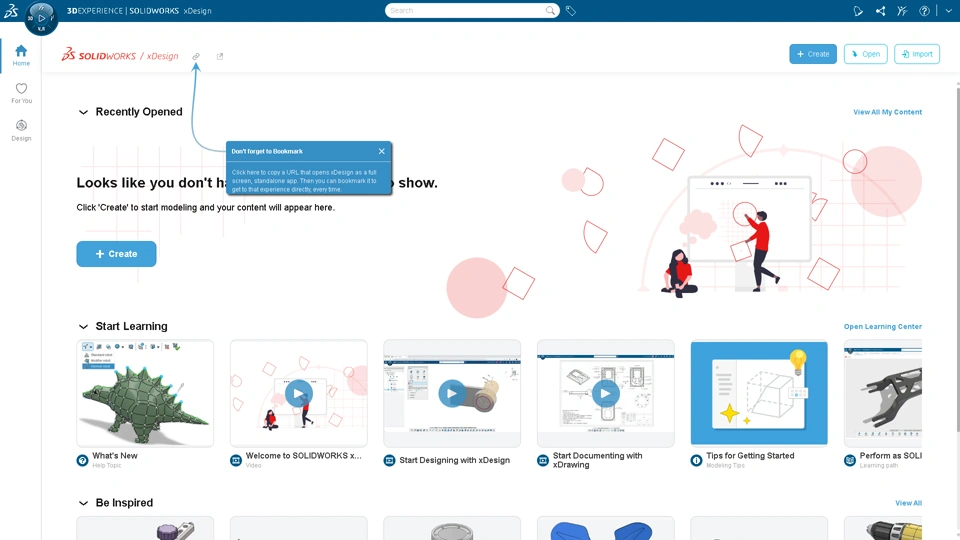
Task: Click Tips for Getting Started title
Action: (x=750, y=456)
